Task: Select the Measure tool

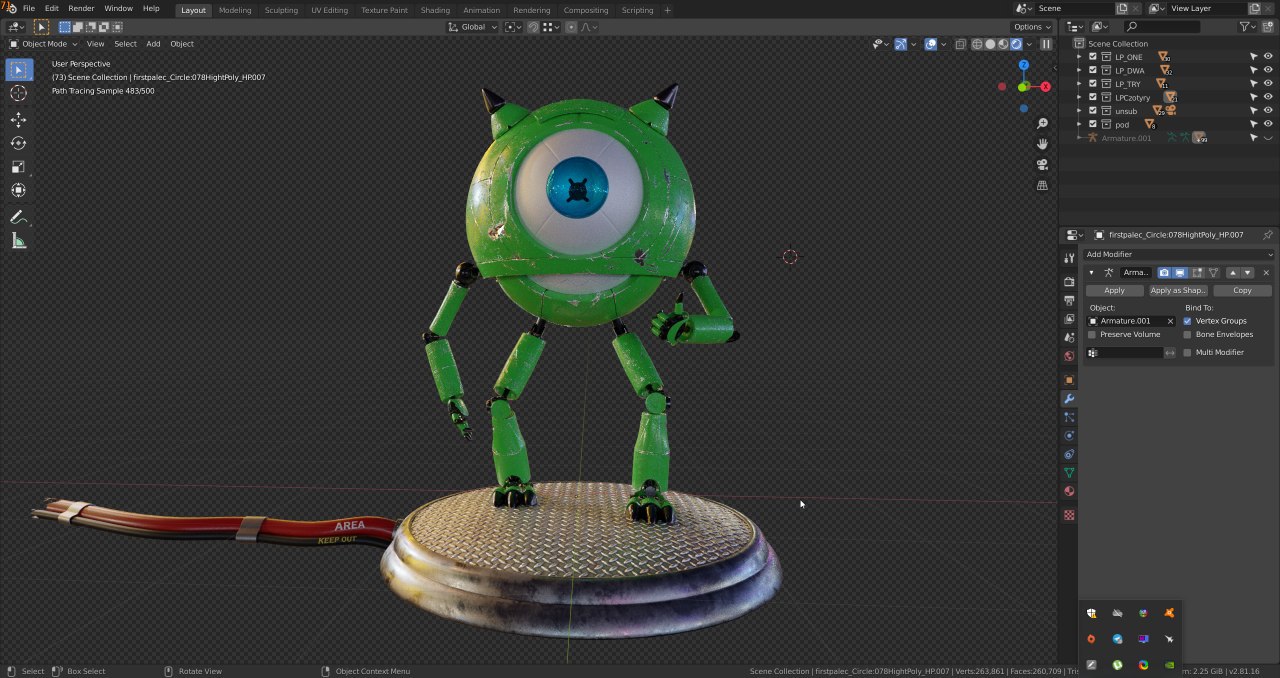Action: pos(19,241)
